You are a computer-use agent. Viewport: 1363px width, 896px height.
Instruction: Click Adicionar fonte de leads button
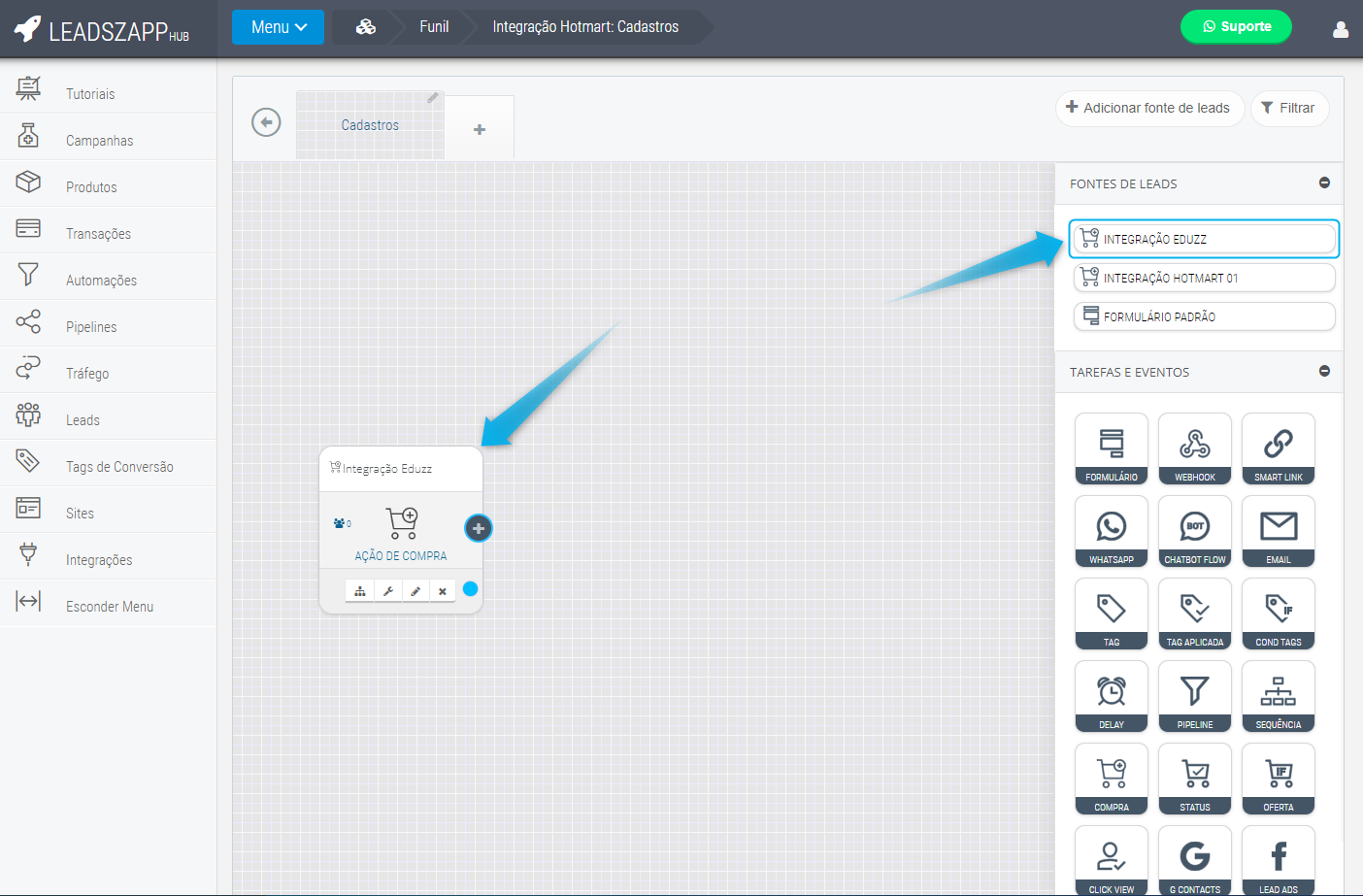click(1148, 108)
